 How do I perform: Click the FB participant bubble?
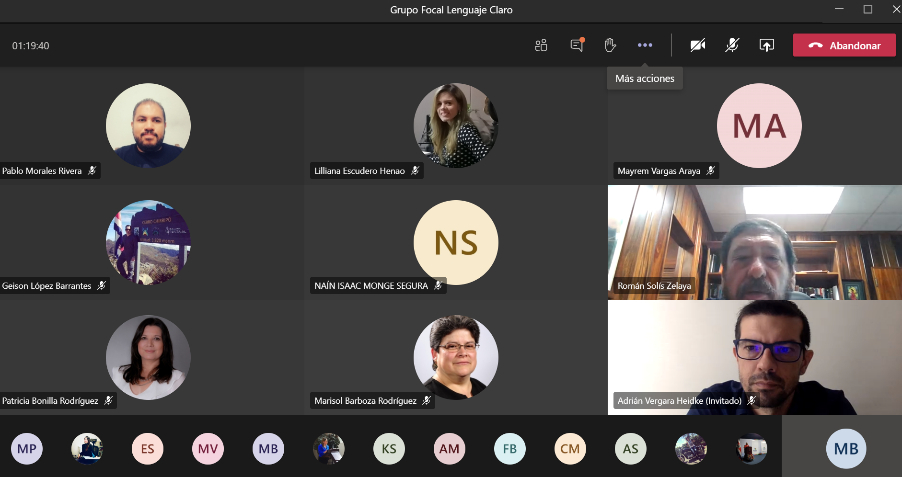click(510, 449)
